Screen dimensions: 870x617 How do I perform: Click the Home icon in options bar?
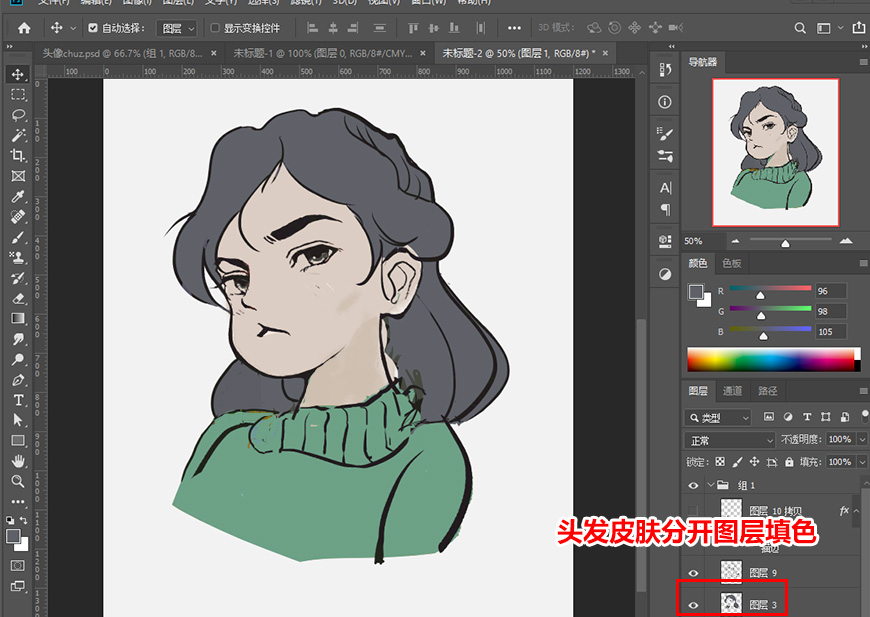pyautogui.click(x=24, y=28)
